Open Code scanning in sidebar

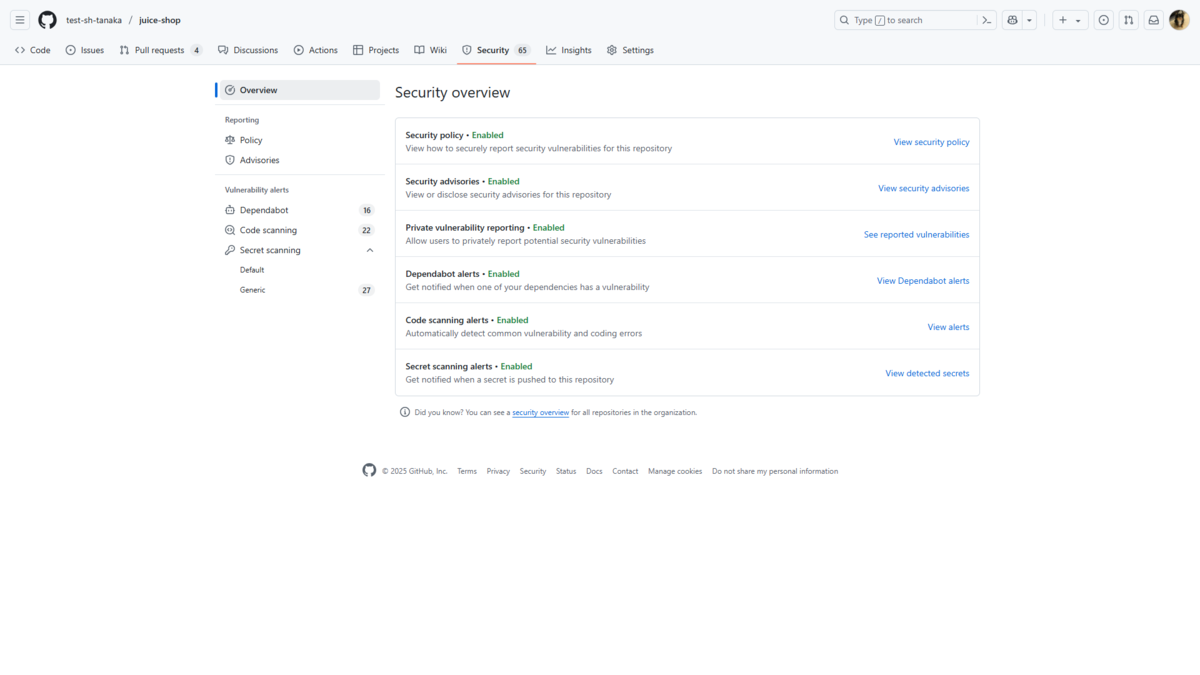pyautogui.click(x=299, y=230)
